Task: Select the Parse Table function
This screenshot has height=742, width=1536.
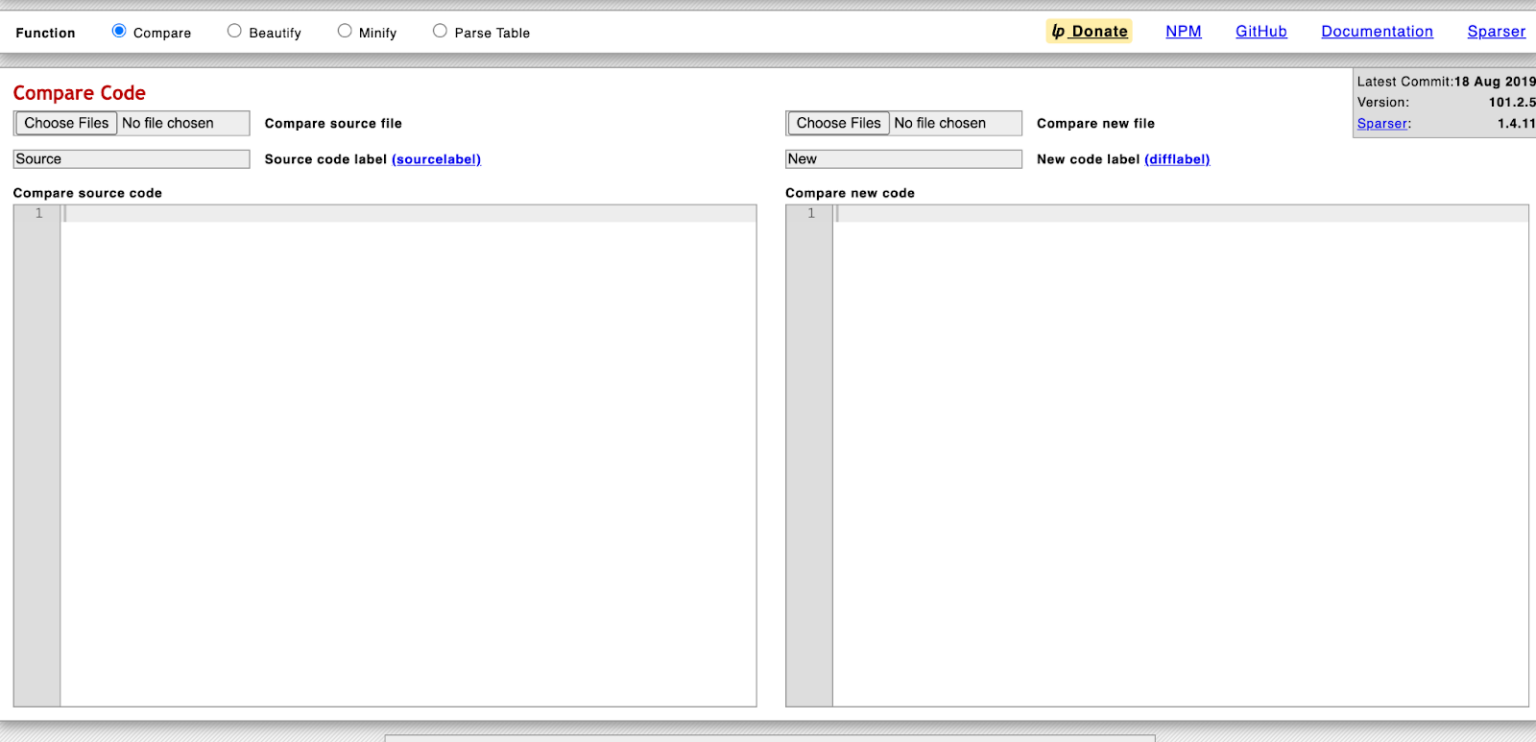Action: pyautogui.click(x=440, y=31)
